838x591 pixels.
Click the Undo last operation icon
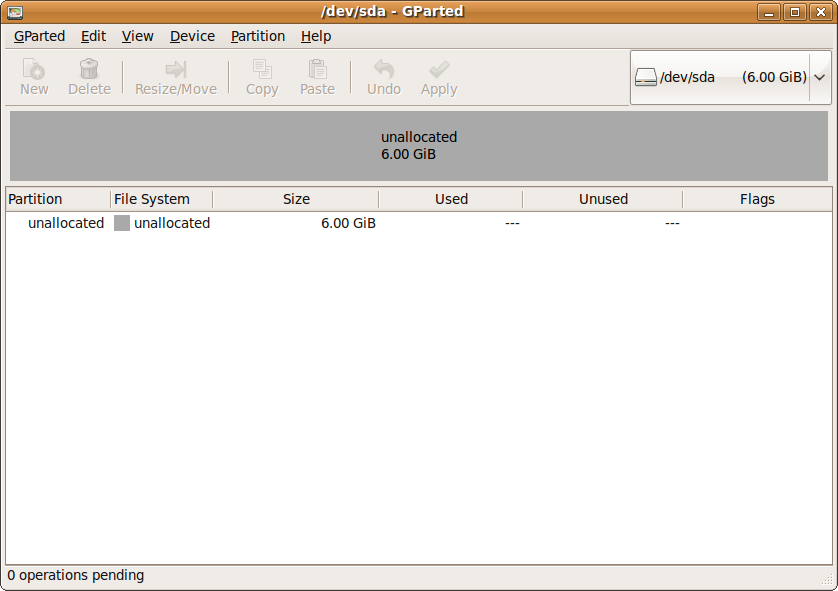(383, 70)
